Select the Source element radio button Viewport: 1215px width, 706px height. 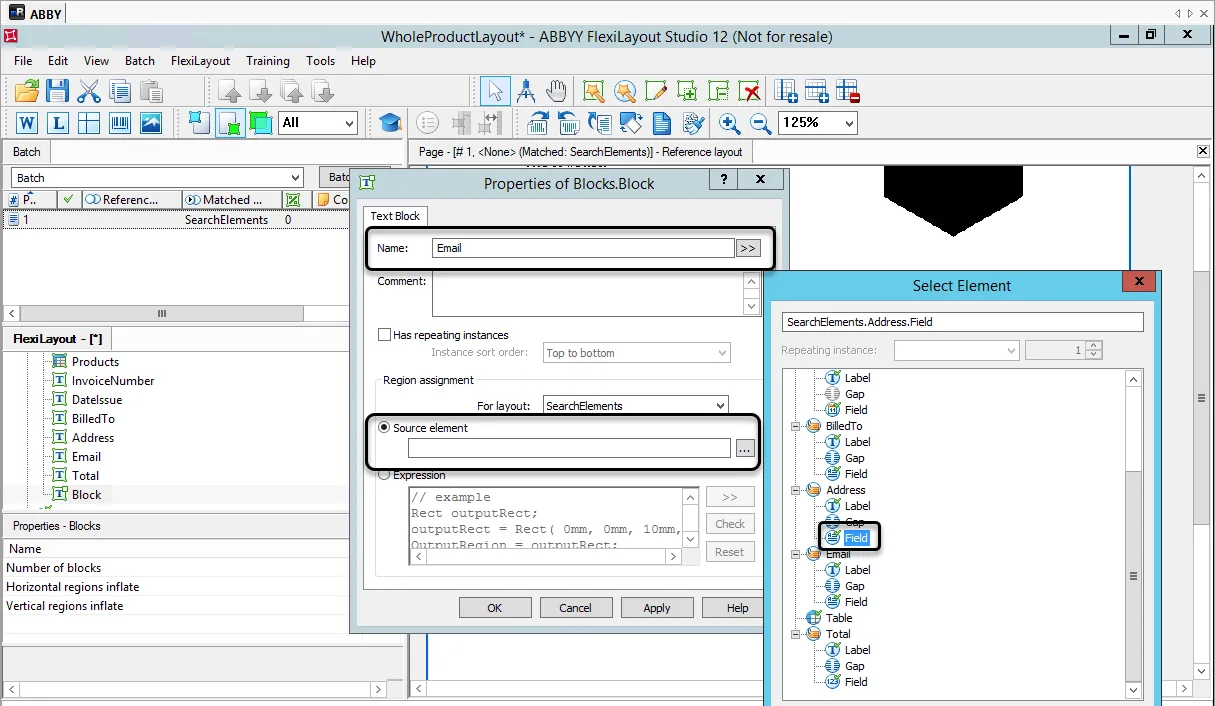(384, 428)
